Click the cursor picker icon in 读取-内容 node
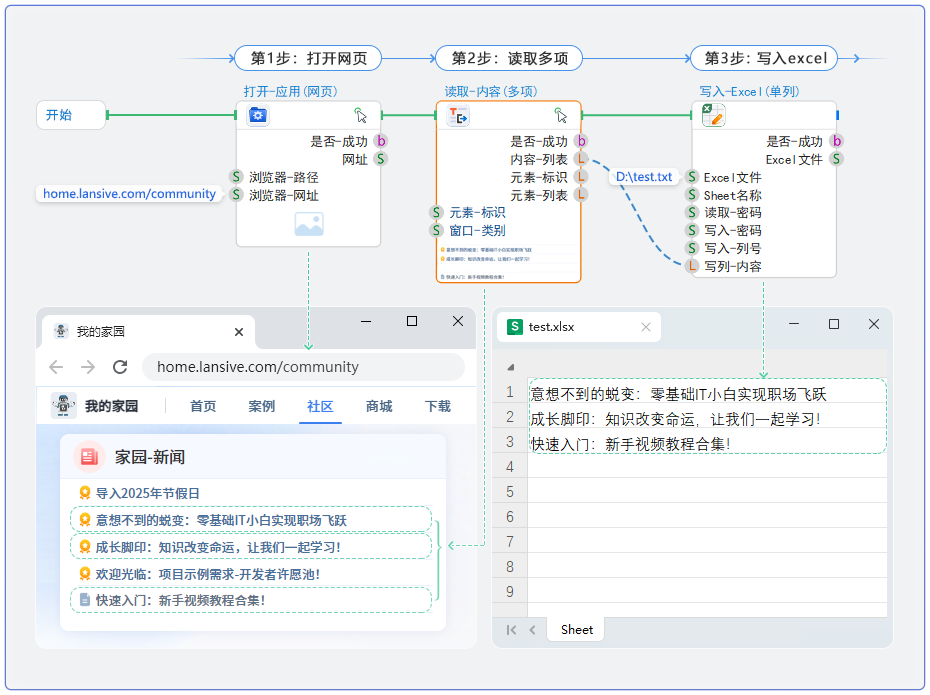930x695 pixels. 561,116
